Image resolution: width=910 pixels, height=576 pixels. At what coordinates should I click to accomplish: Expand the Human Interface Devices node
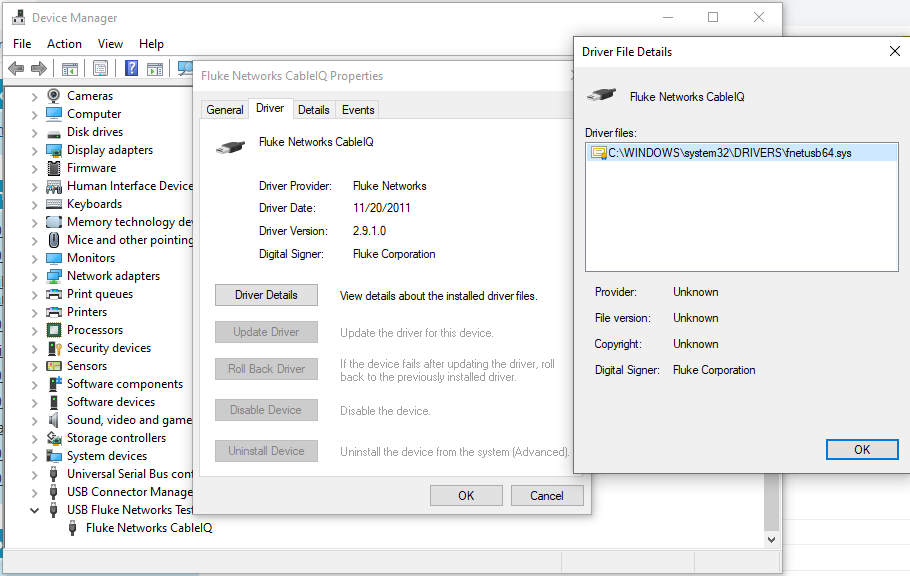34,186
